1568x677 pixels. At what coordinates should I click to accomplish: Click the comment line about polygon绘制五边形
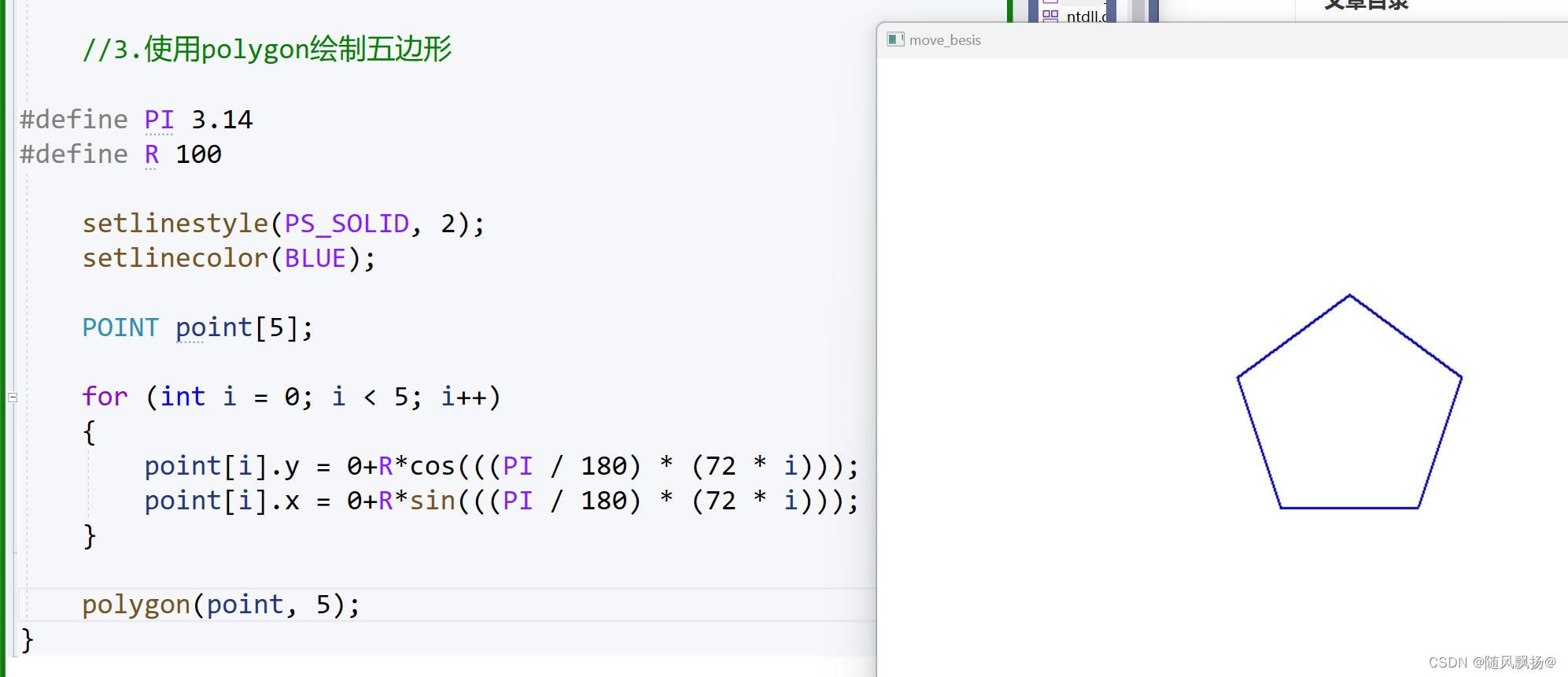tap(267, 49)
